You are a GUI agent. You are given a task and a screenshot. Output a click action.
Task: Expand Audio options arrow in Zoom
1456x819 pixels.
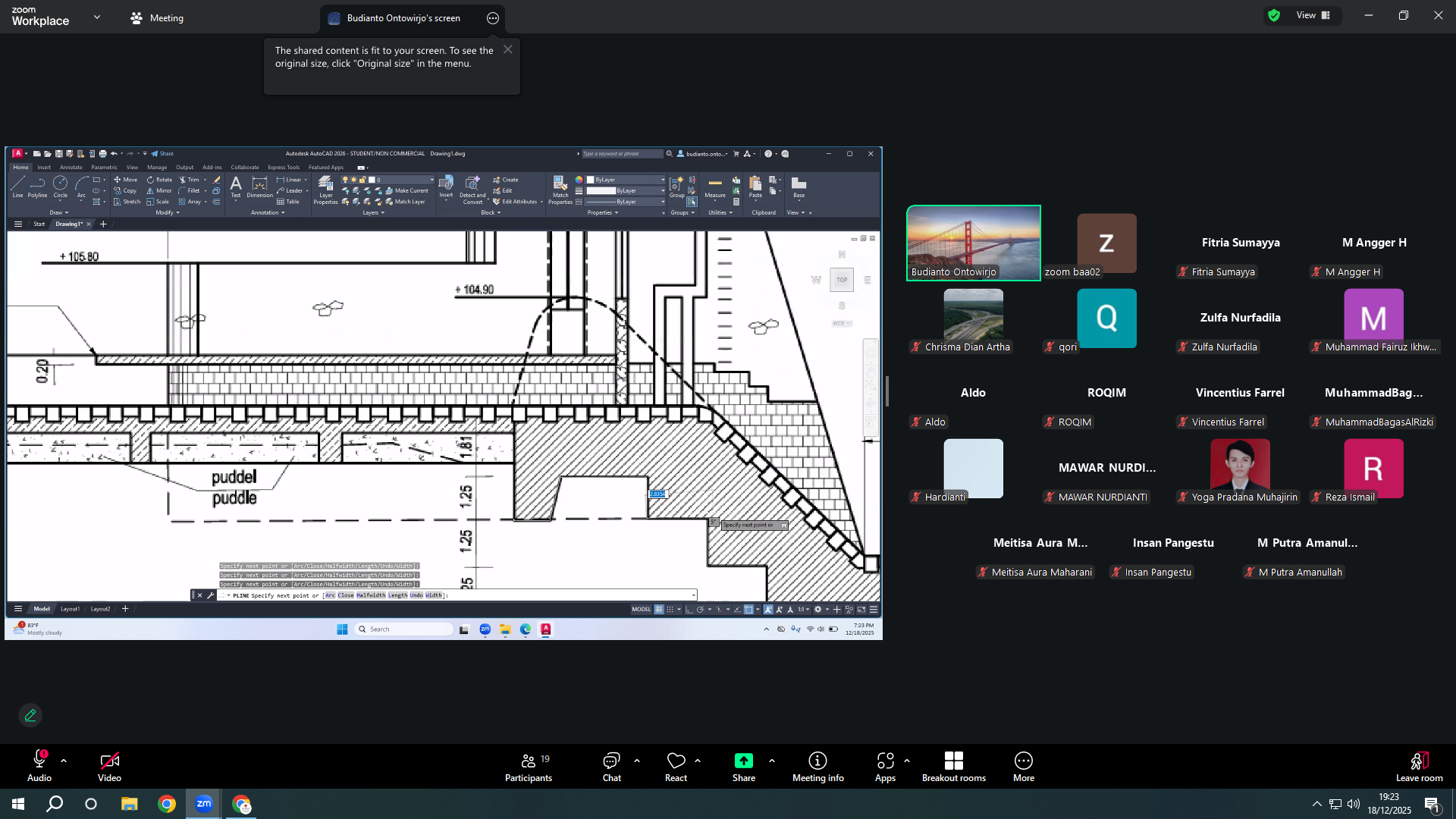(64, 761)
